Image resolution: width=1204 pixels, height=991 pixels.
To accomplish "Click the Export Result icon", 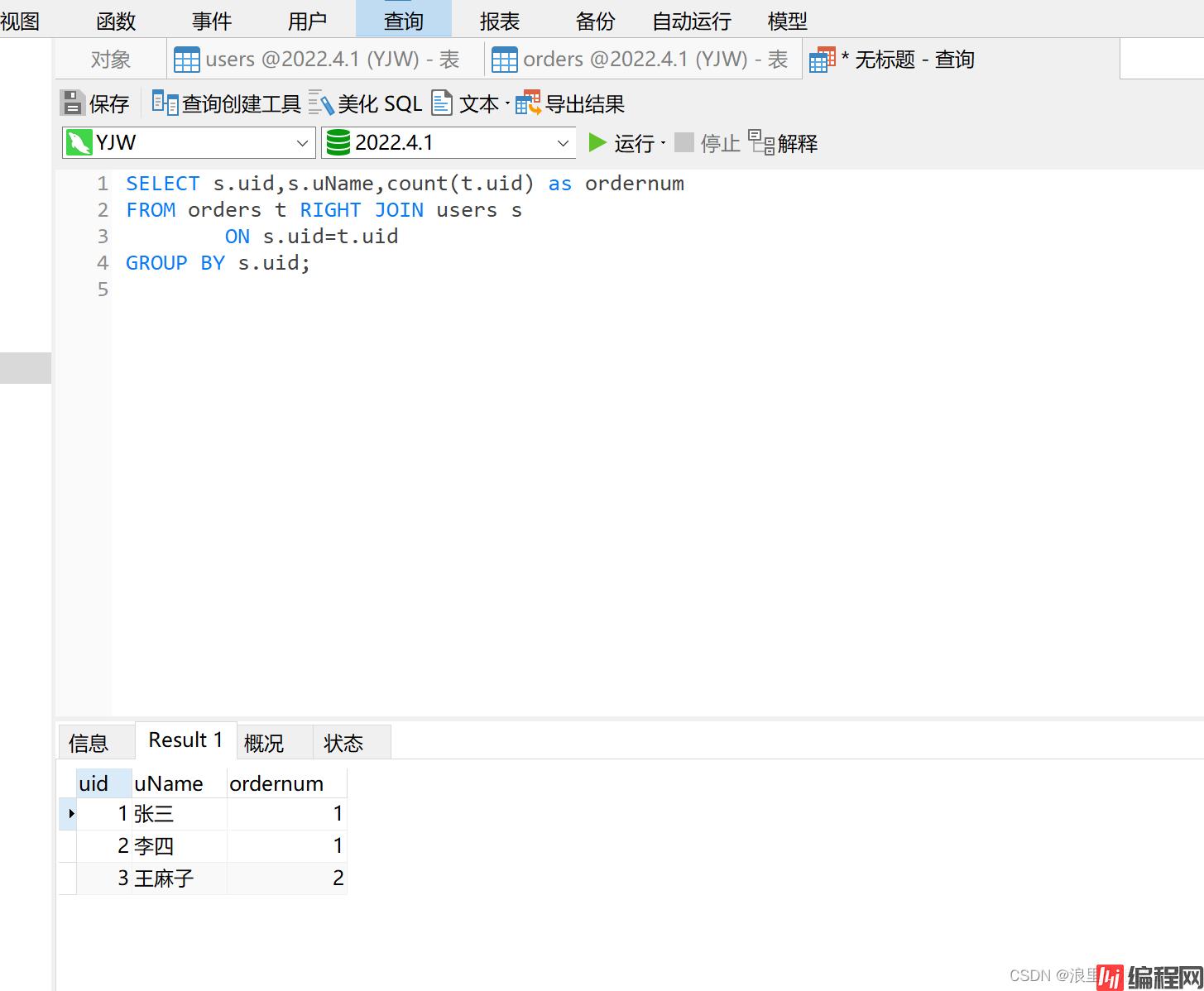I will point(527,103).
